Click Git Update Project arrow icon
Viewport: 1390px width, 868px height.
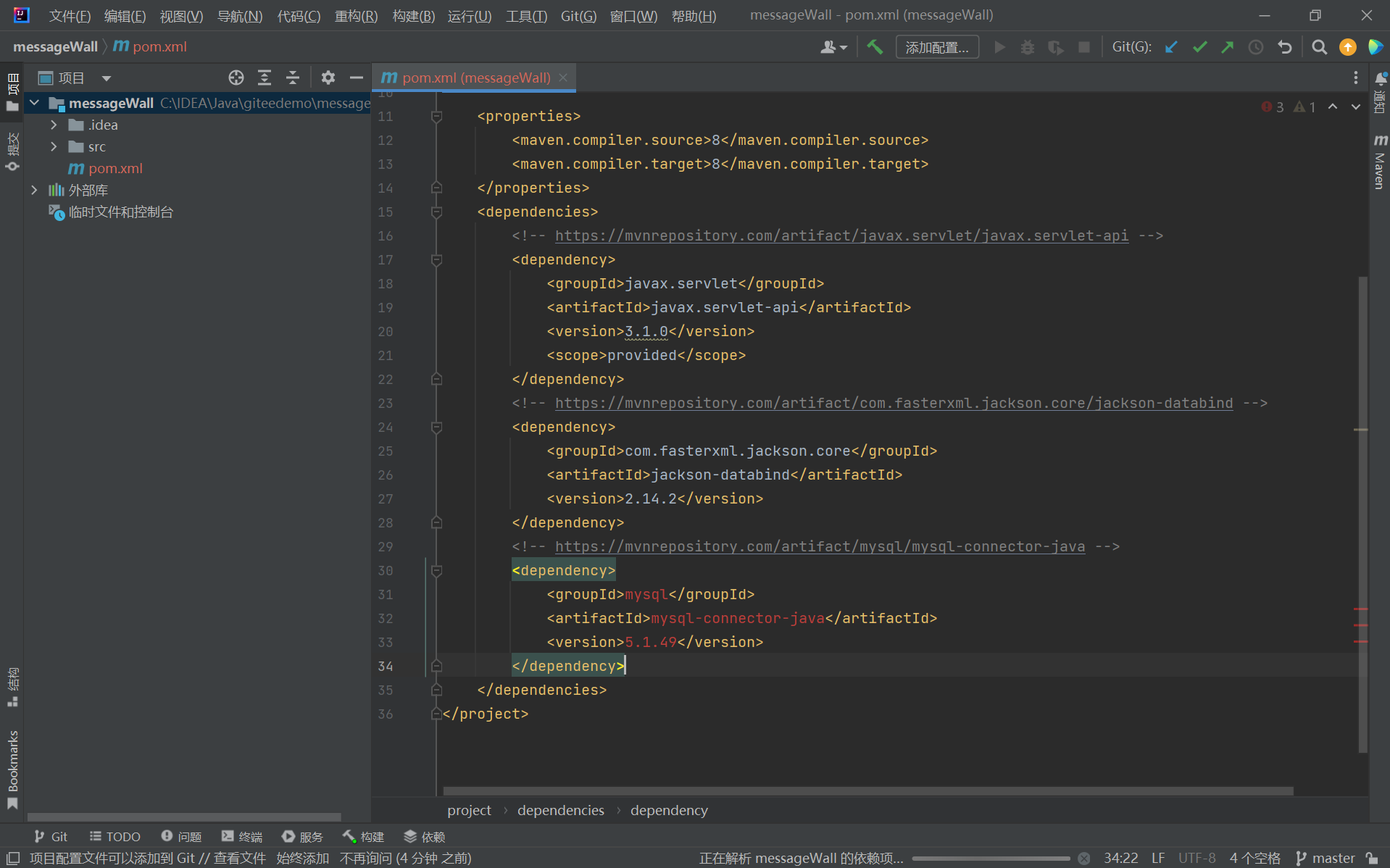tap(1171, 47)
